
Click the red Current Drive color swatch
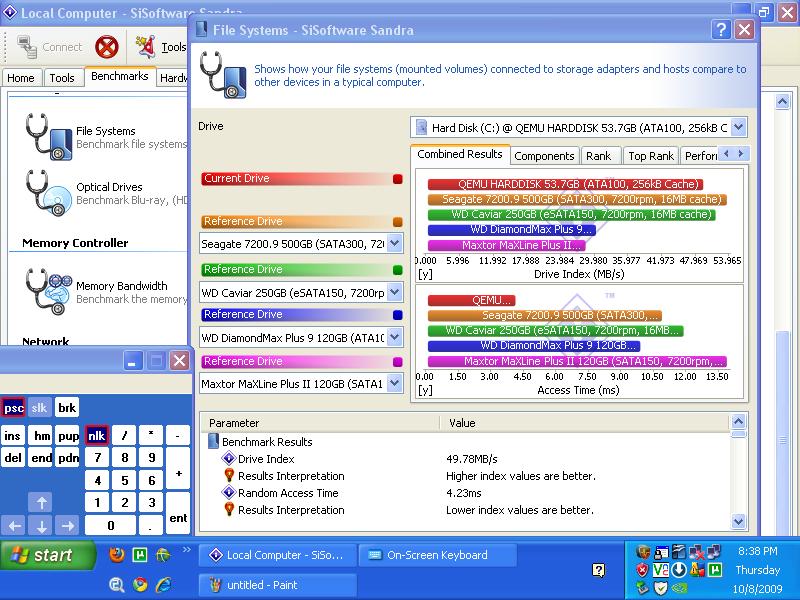click(x=398, y=179)
